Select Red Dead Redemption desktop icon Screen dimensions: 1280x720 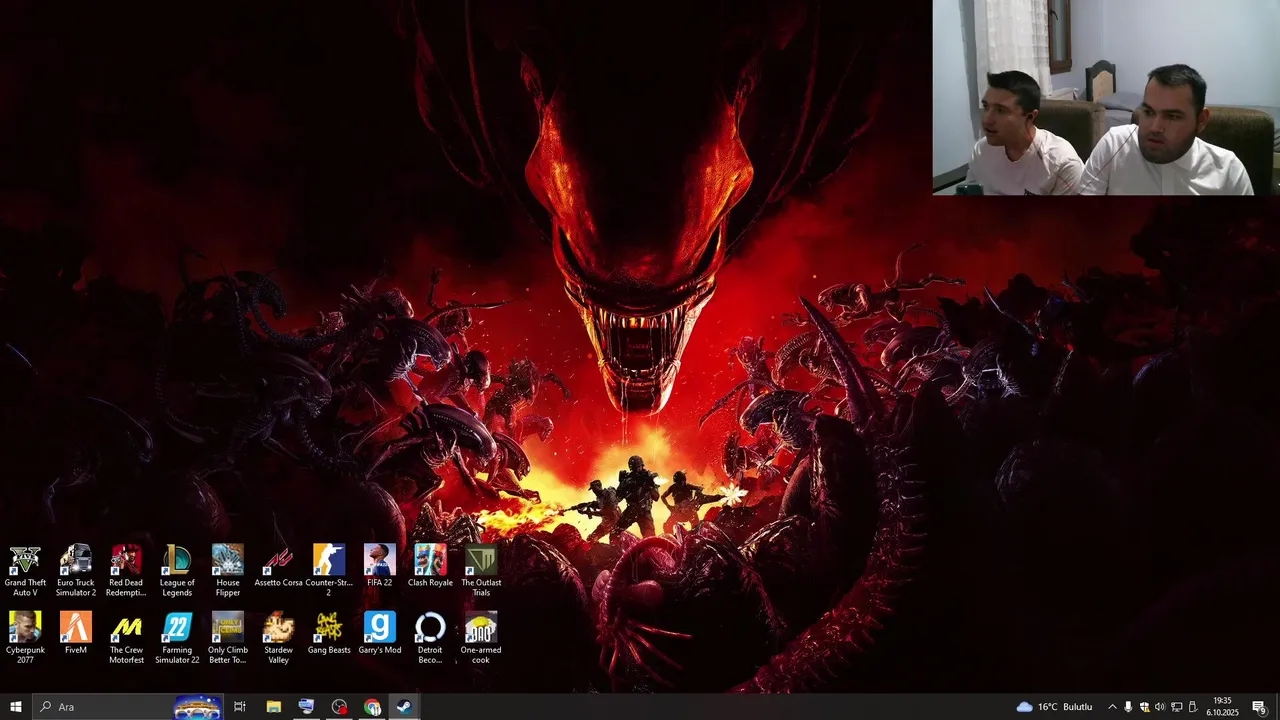click(126, 571)
